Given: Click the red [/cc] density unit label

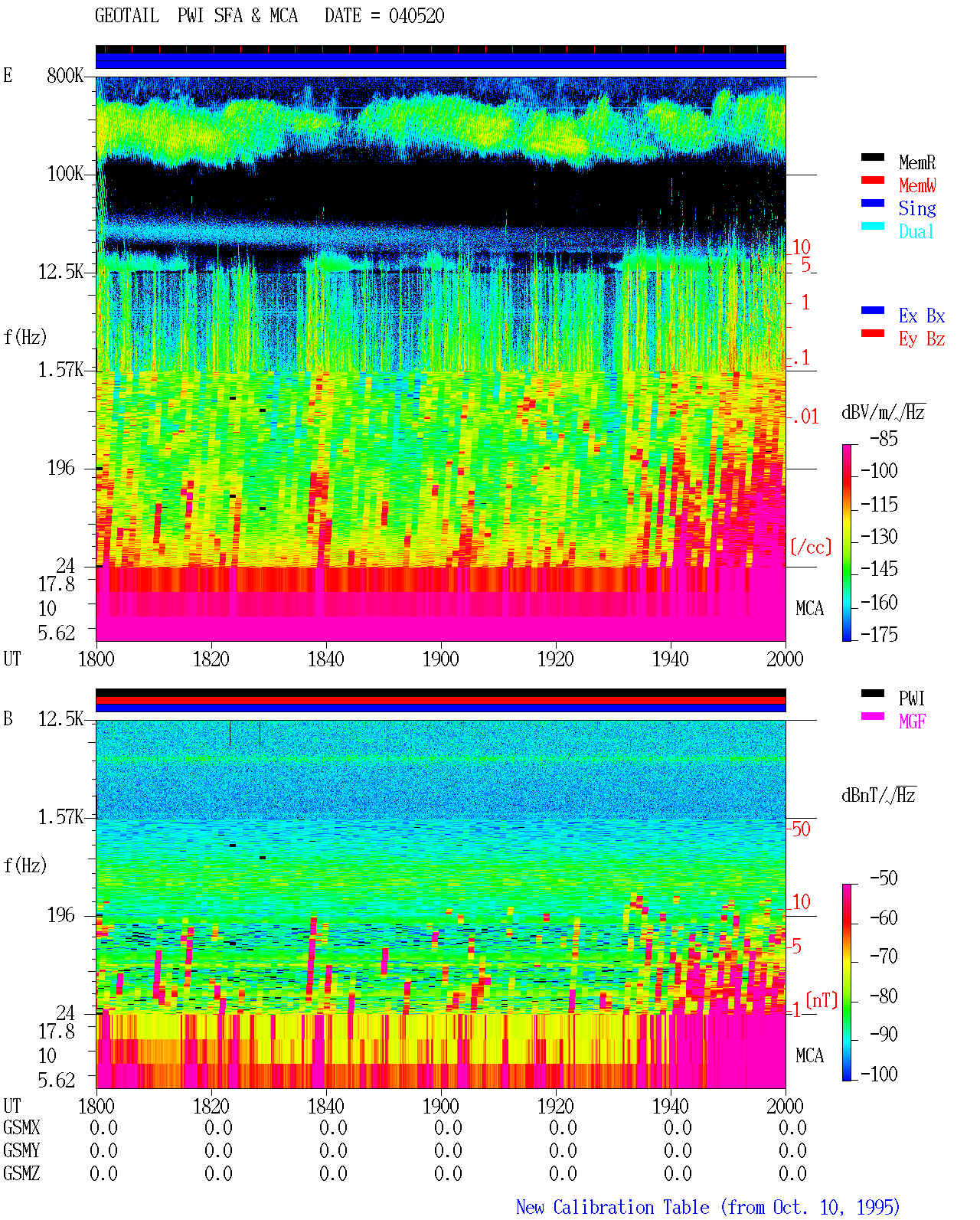Looking at the screenshot, I should coord(811,547).
